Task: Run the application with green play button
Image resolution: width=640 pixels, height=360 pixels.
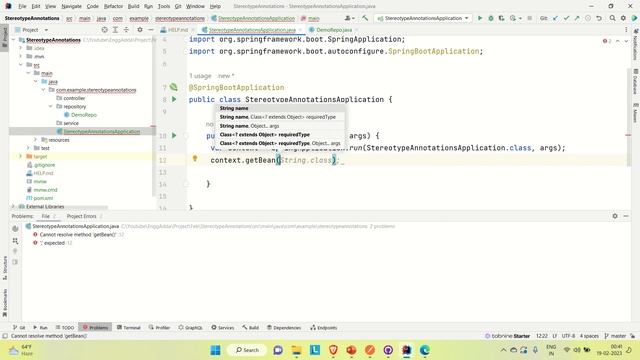Action: tap(480, 18)
